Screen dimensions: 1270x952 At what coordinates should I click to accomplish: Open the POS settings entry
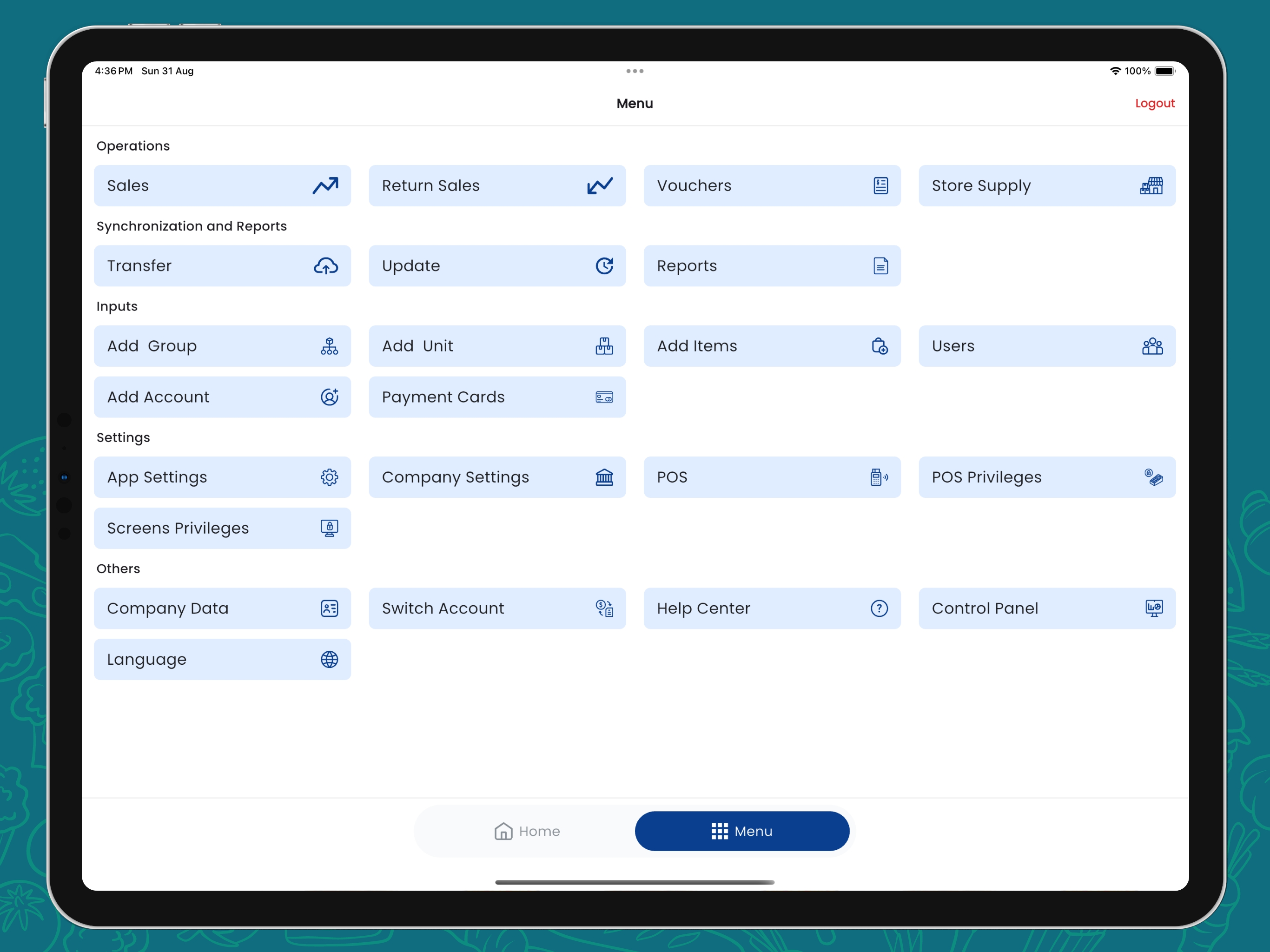click(772, 477)
